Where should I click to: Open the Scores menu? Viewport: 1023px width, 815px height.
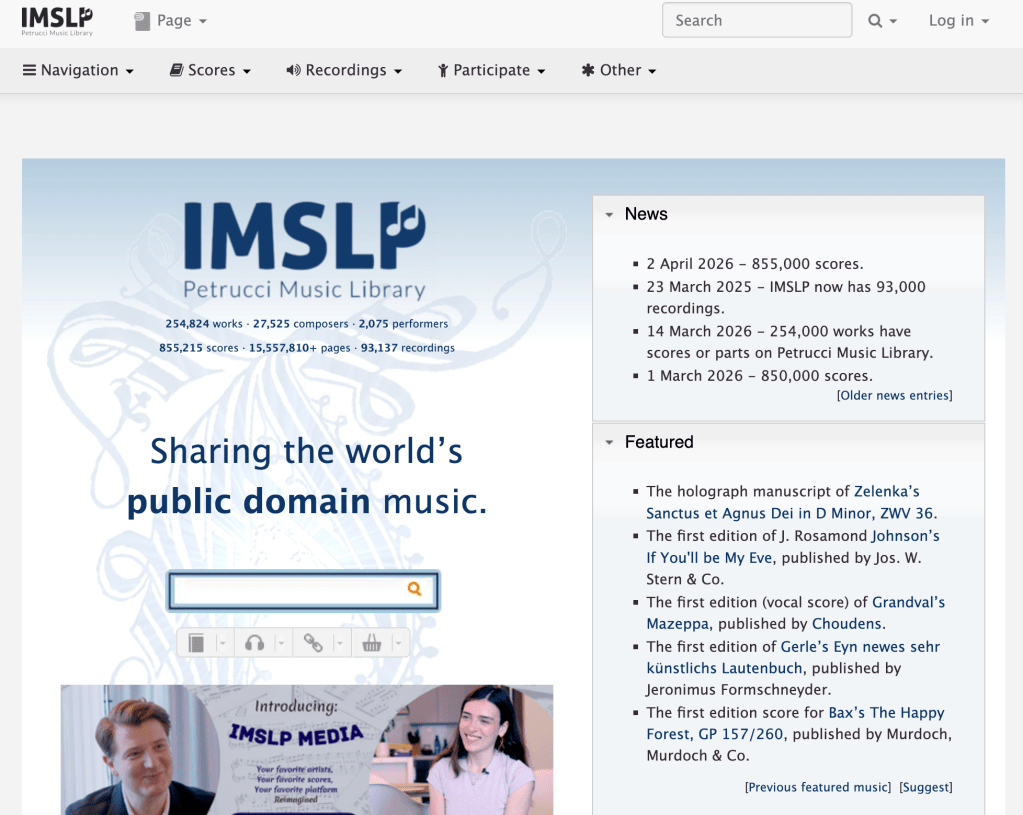coord(209,70)
